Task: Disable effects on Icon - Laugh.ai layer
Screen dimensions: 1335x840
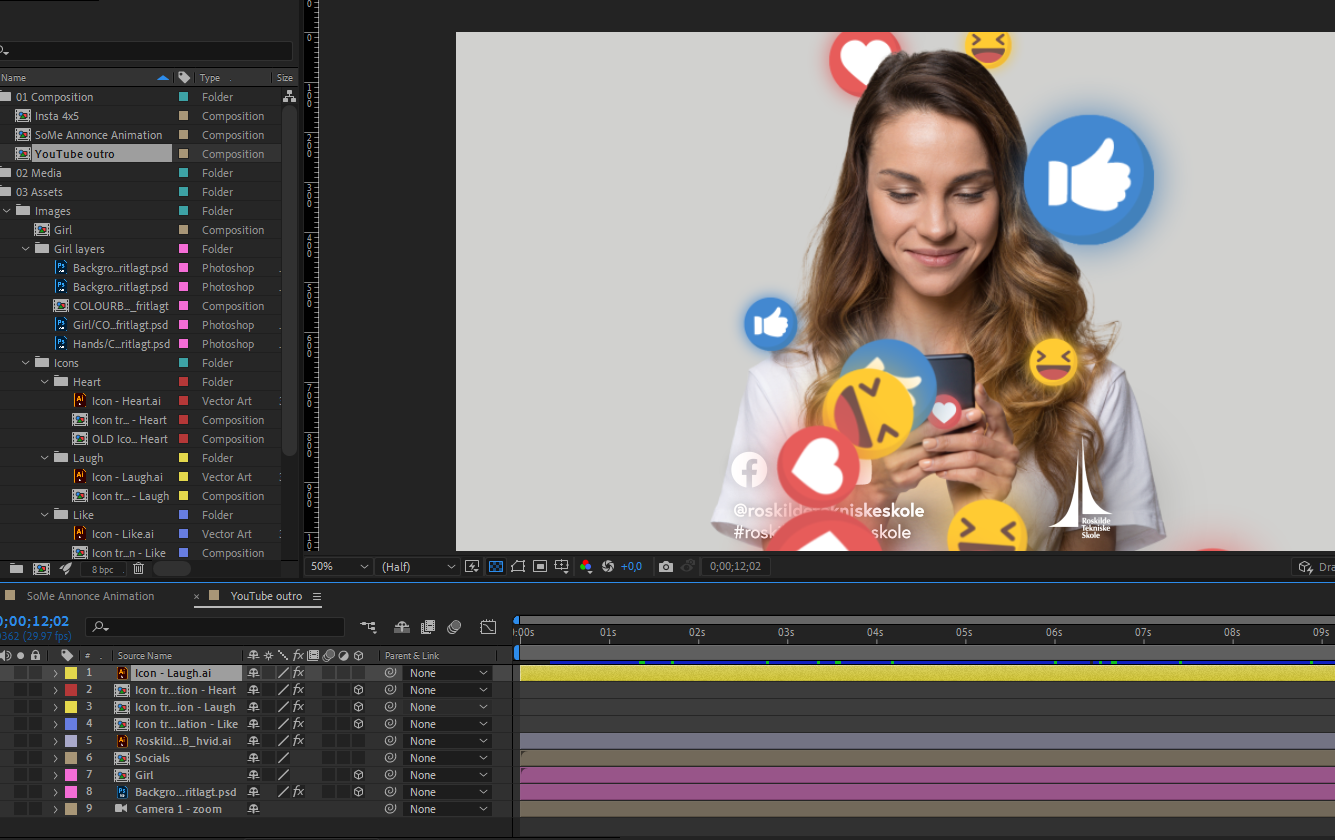Action: click(x=298, y=673)
